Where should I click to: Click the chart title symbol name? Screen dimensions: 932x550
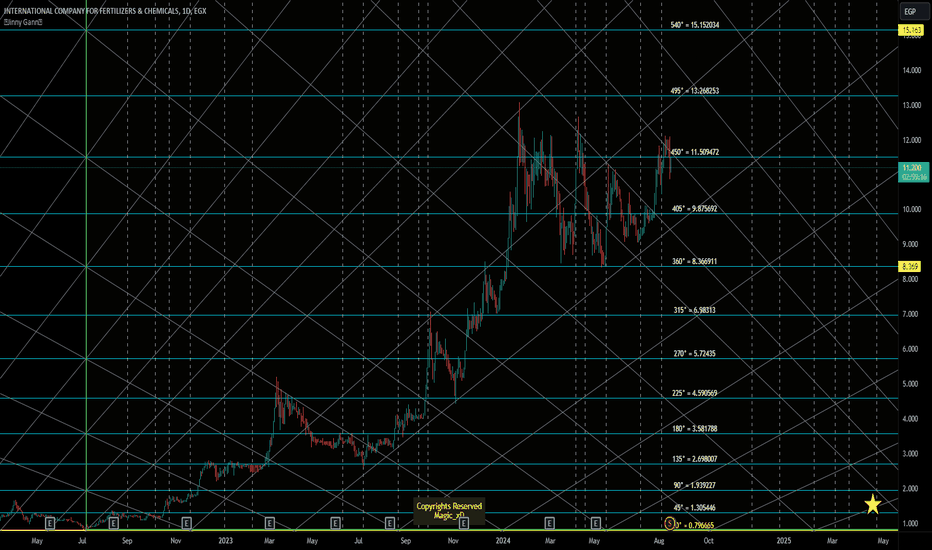click(x=105, y=11)
